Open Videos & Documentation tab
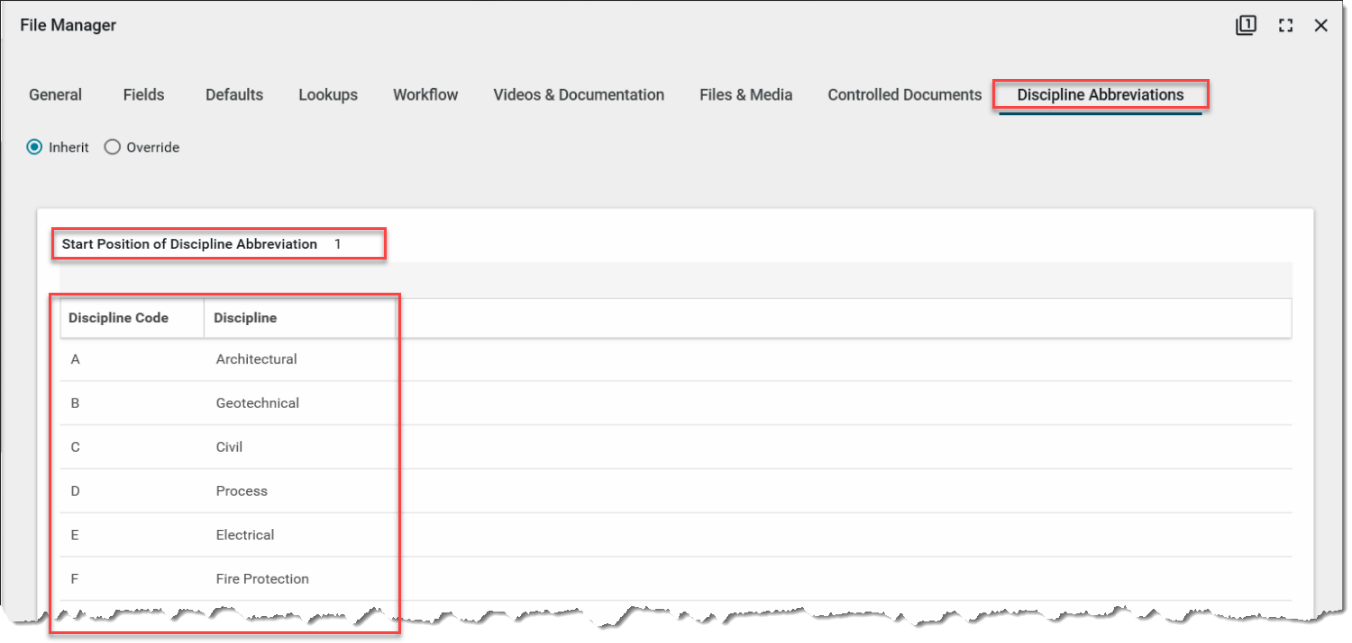 pos(578,95)
